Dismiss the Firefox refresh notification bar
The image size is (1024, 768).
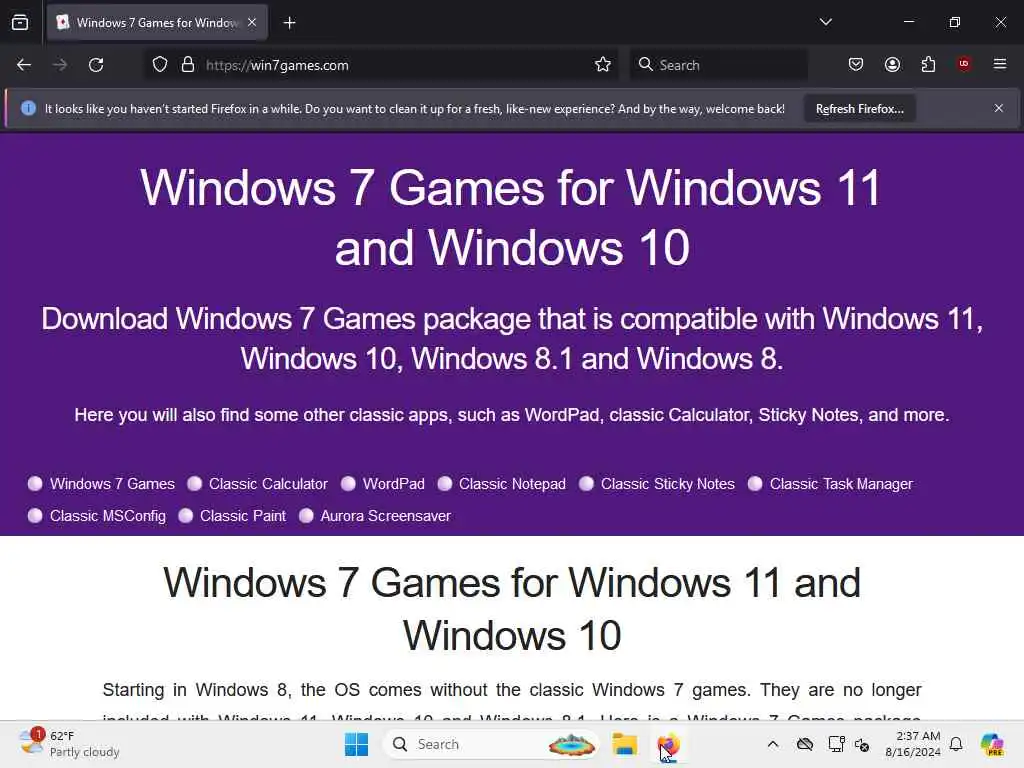coord(999,108)
